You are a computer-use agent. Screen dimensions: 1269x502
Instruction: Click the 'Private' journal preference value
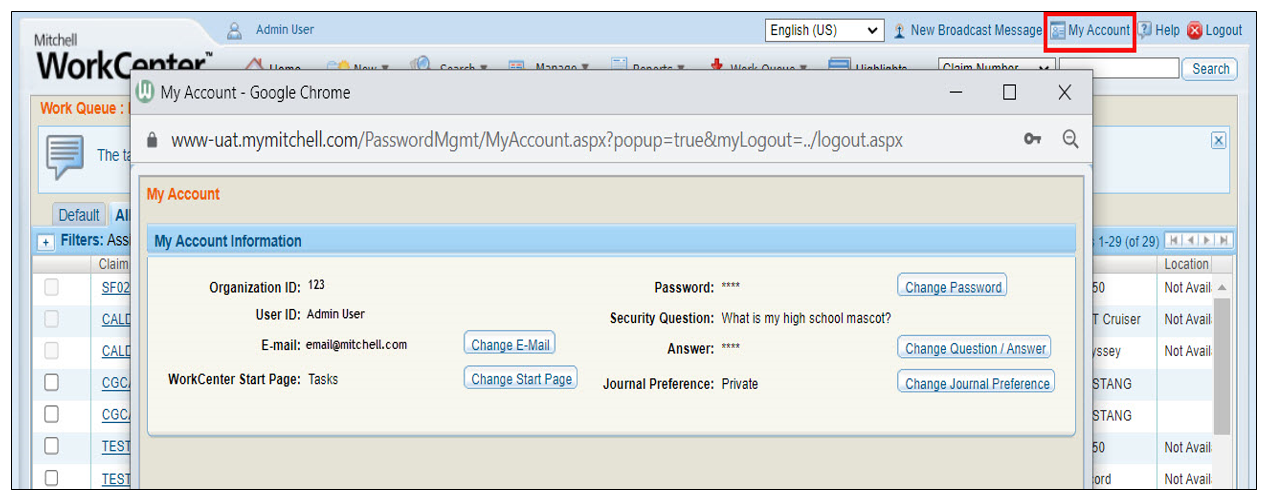[x=740, y=384]
